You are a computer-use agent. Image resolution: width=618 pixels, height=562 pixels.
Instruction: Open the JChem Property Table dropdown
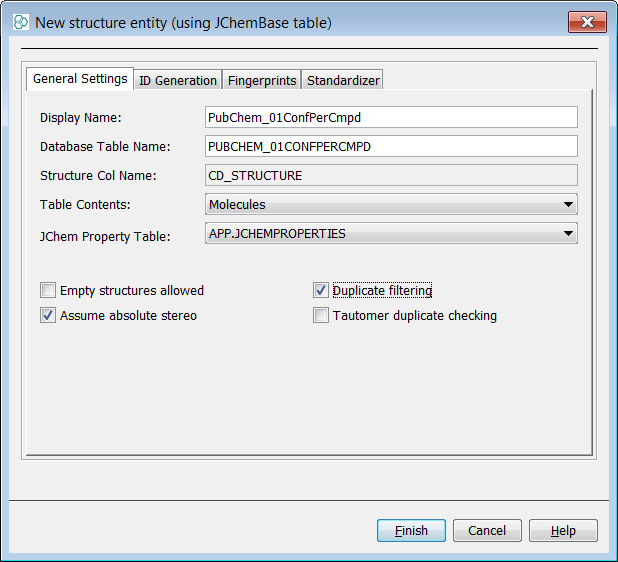click(x=390, y=234)
